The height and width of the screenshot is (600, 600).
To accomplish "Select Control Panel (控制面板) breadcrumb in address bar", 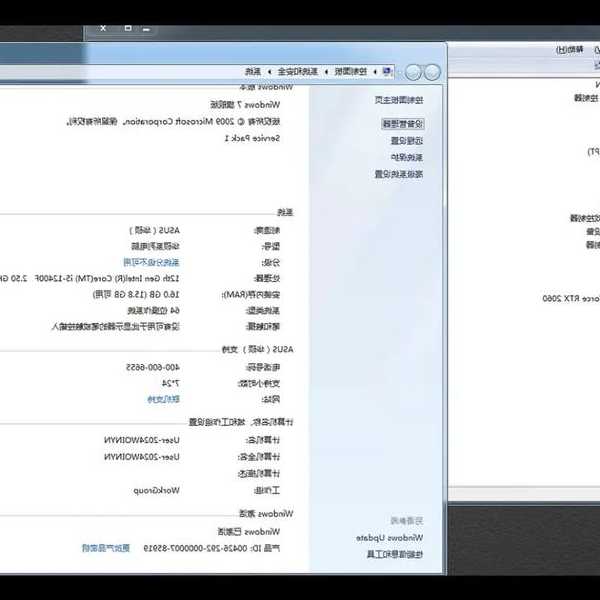I will (x=352, y=72).
